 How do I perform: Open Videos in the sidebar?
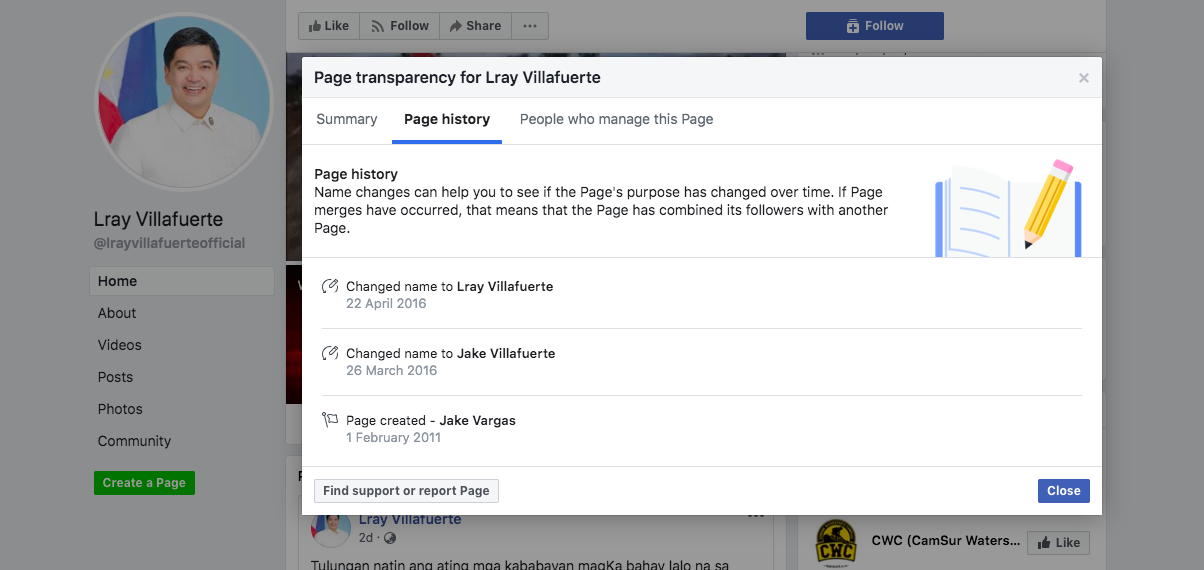120,345
